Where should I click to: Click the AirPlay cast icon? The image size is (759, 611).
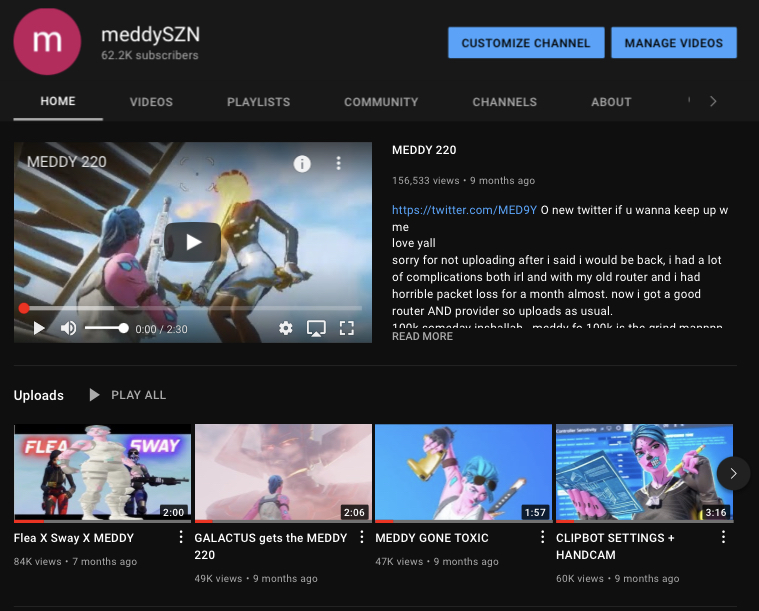click(x=316, y=328)
